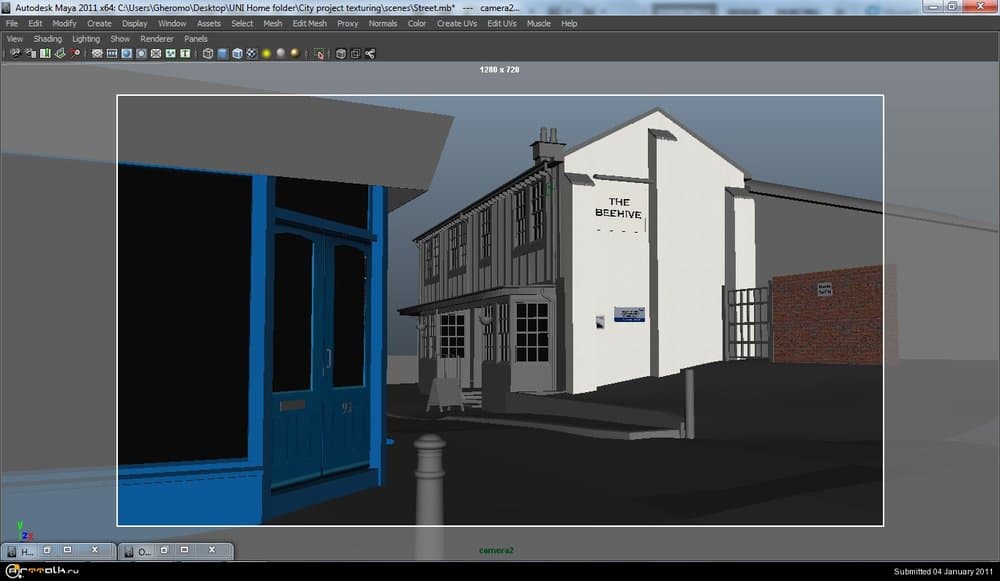Viewport: 1000px width, 581px height.
Task: Open the Muscle menu
Action: (x=539, y=24)
